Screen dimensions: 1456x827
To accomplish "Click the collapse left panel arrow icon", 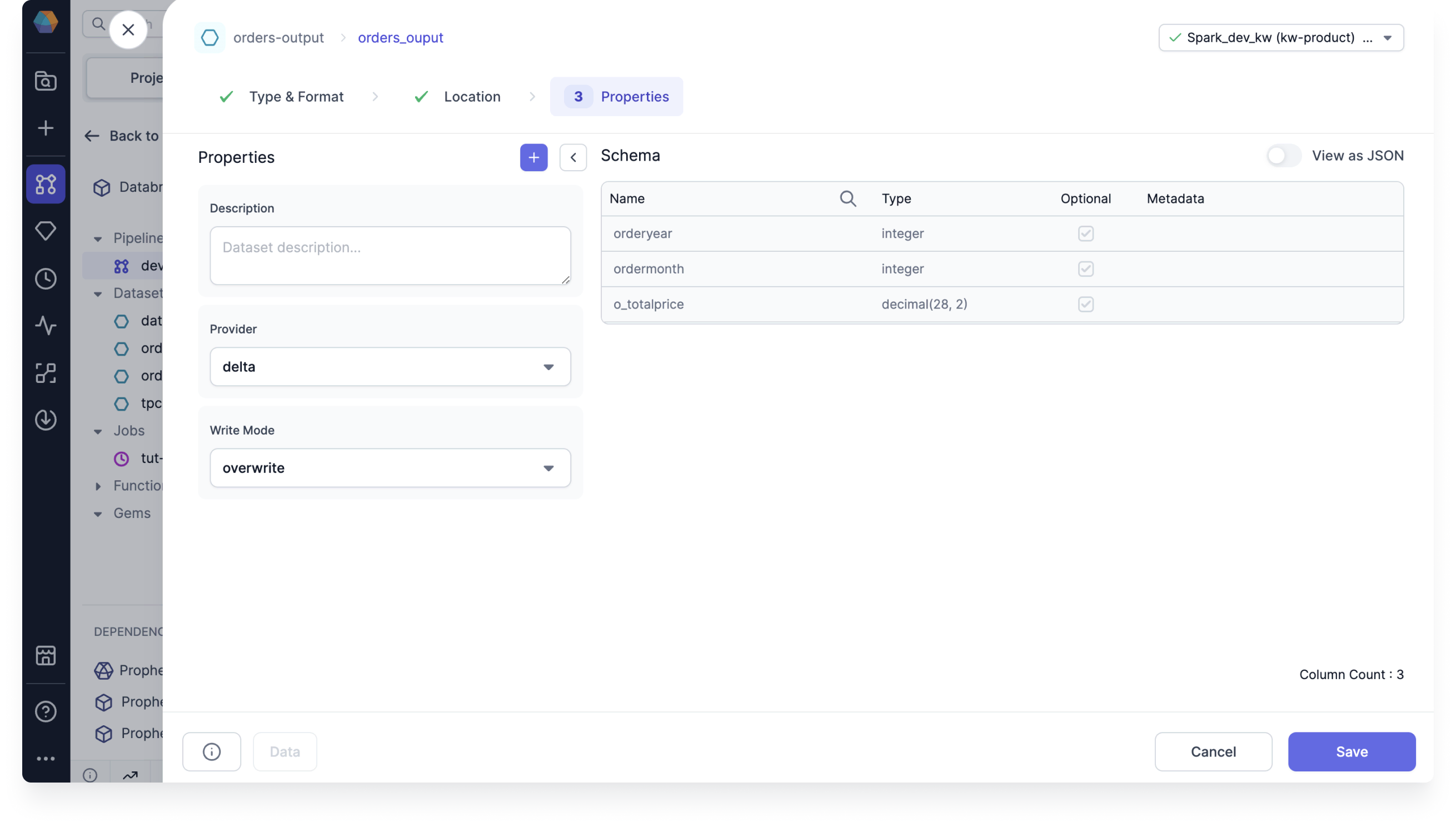I will pos(573,157).
